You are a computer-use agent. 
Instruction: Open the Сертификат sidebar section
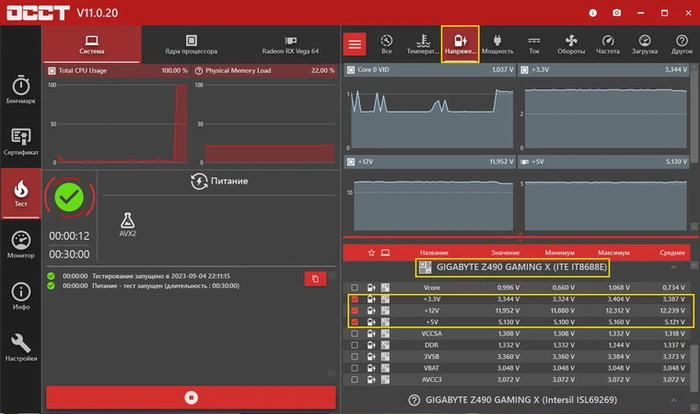point(21,142)
